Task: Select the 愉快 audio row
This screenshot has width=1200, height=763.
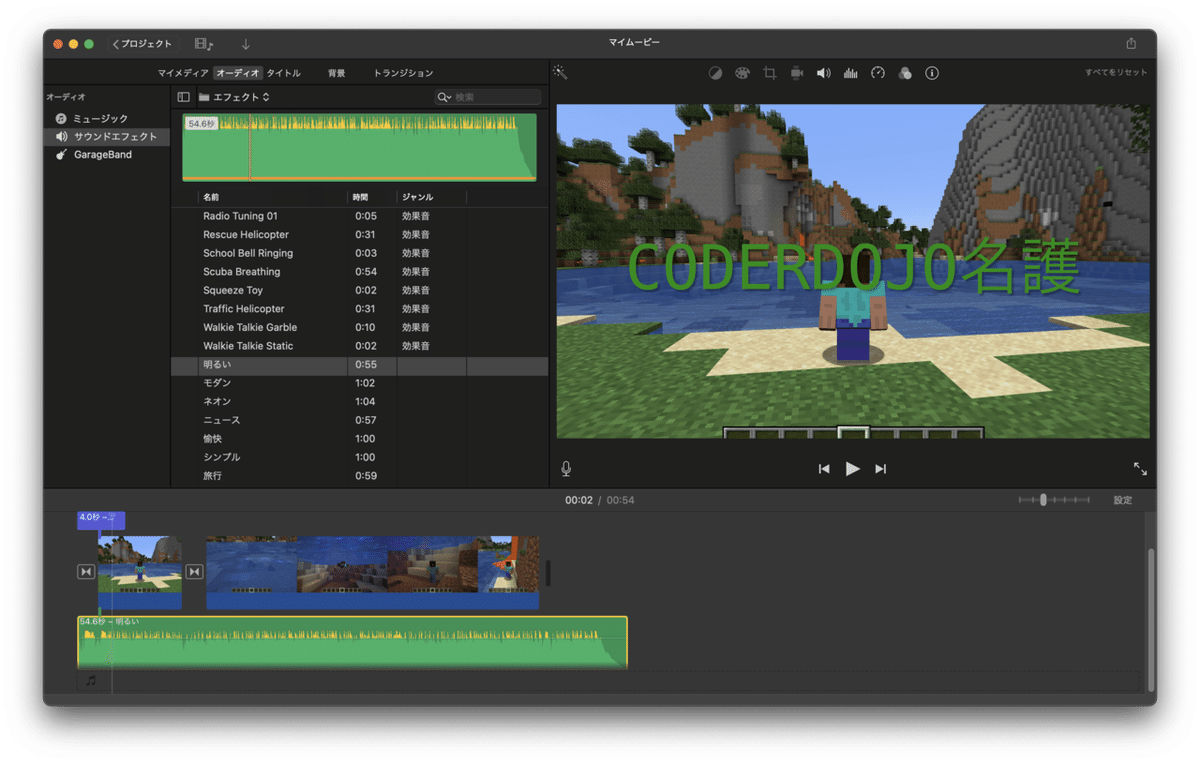Action: pos(359,438)
